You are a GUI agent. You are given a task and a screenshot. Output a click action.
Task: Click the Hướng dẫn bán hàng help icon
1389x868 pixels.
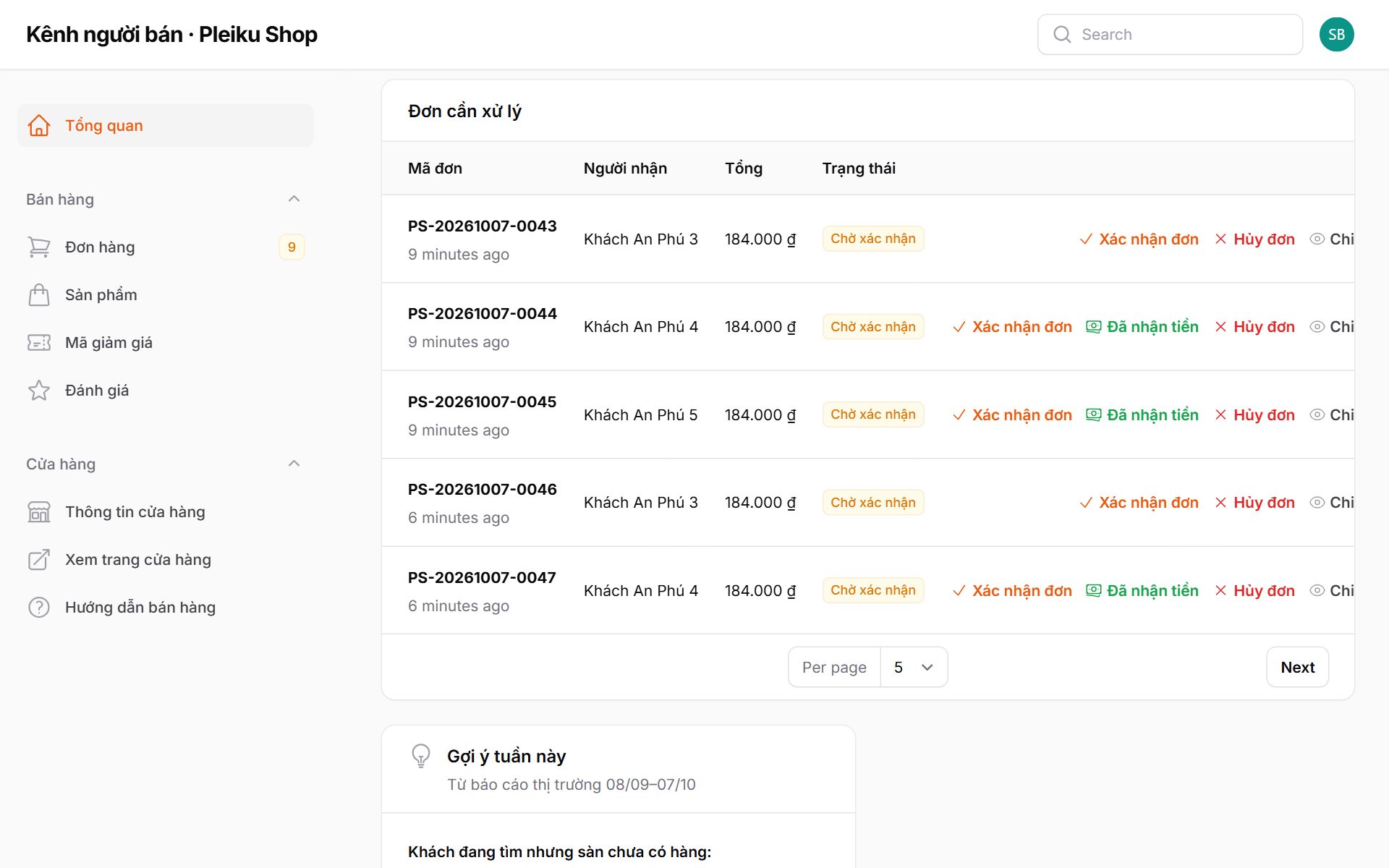pyautogui.click(x=39, y=607)
